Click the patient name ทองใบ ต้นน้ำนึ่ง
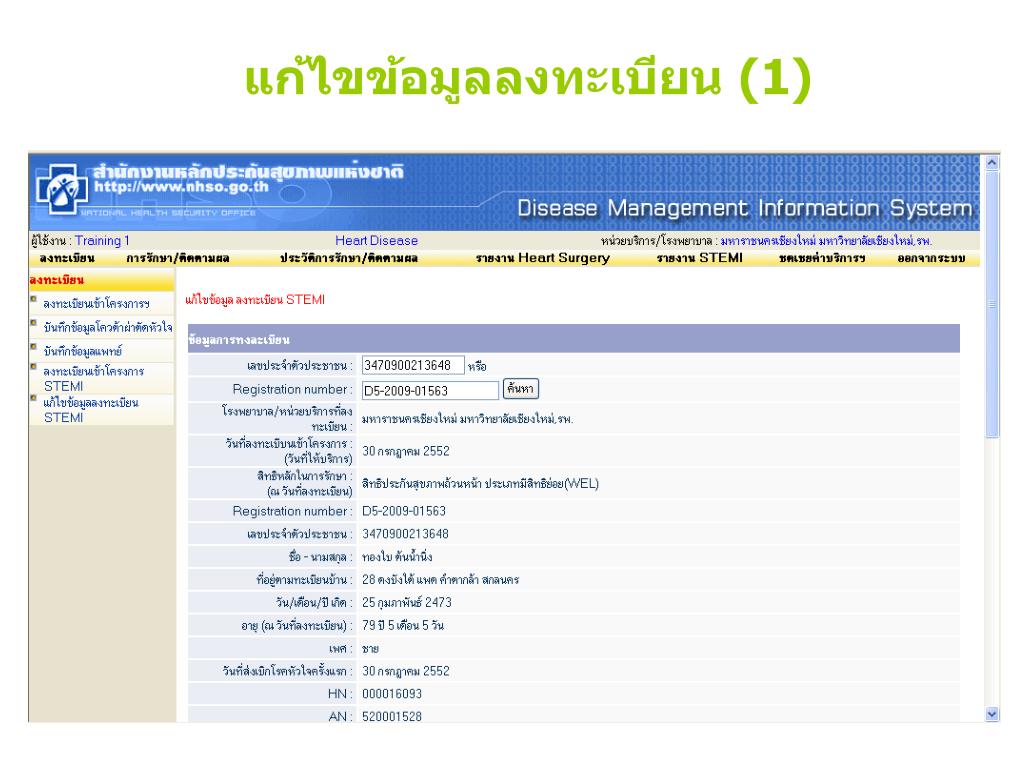The image size is (1024, 768). 397,557
